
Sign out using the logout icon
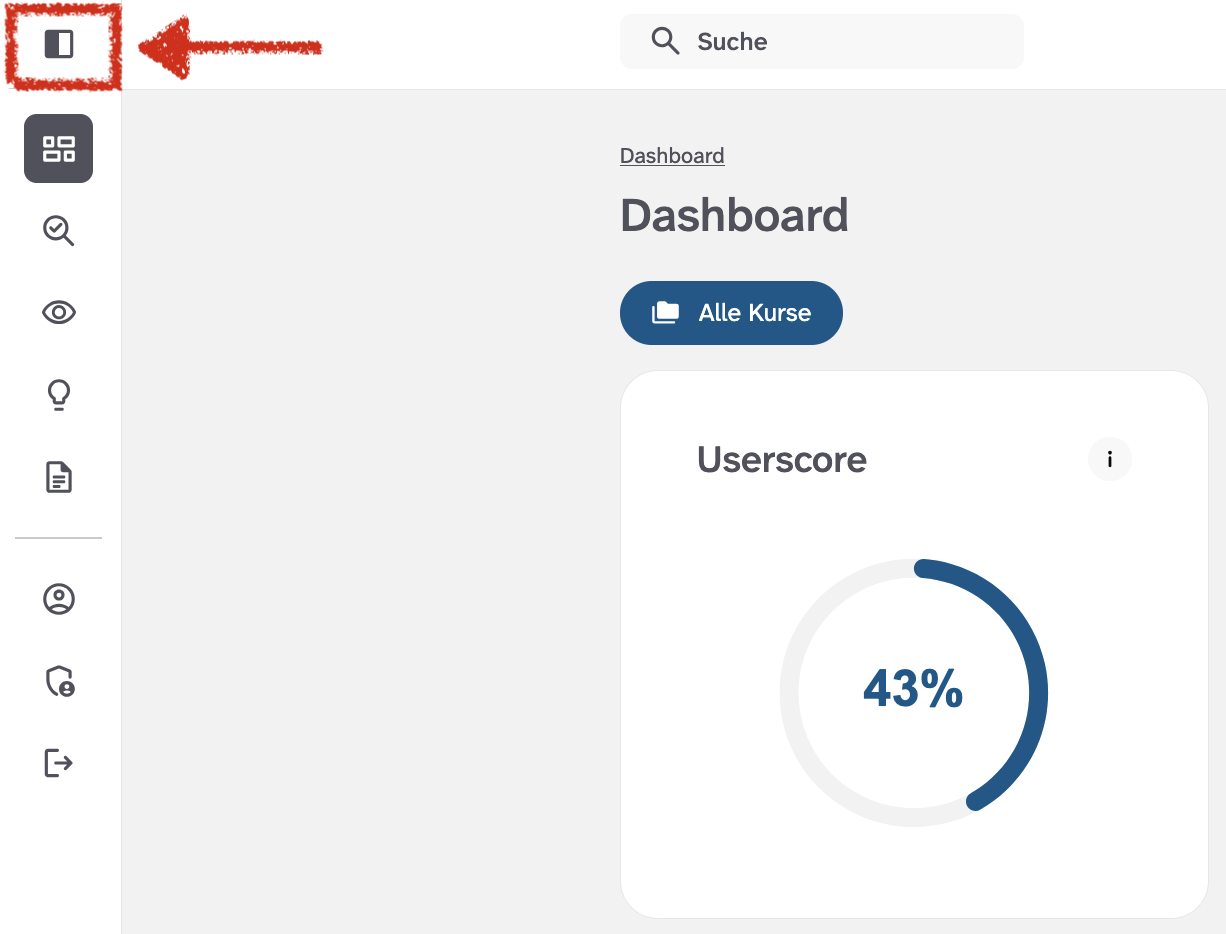tap(58, 763)
